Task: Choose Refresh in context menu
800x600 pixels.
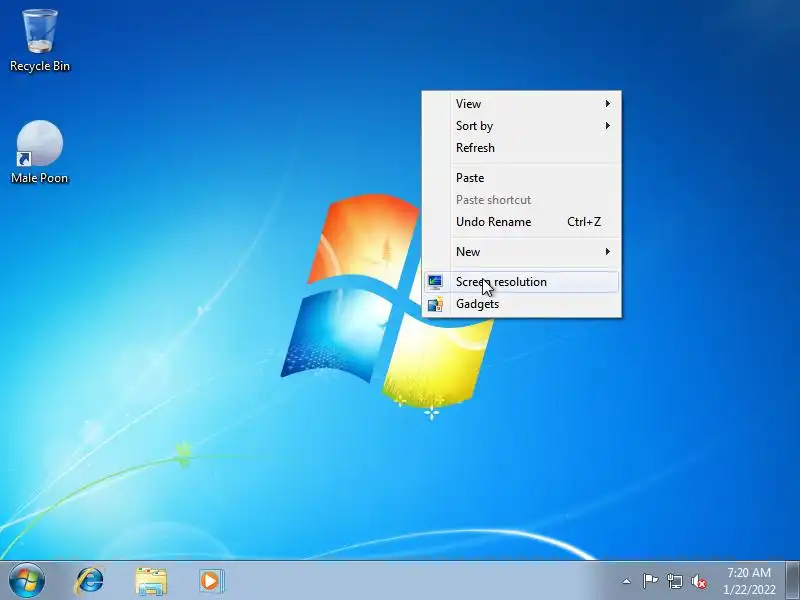Action: tap(521, 147)
